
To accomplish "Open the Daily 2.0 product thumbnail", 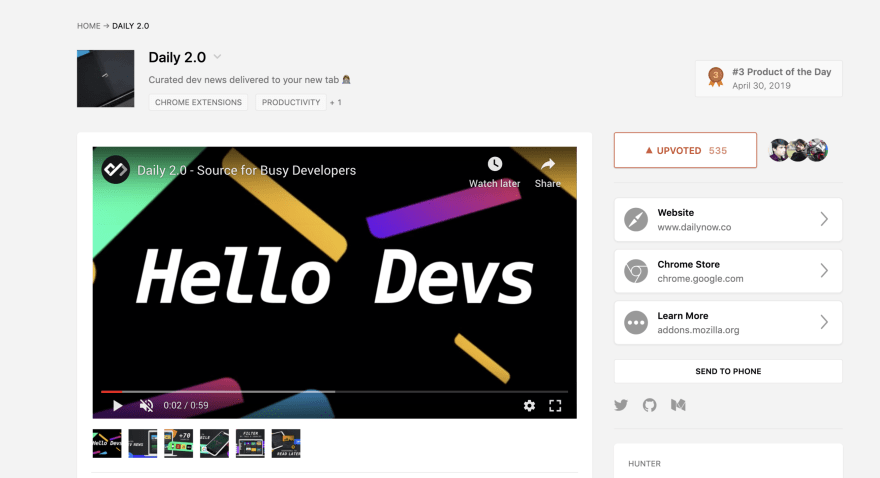I will click(x=106, y=79).
